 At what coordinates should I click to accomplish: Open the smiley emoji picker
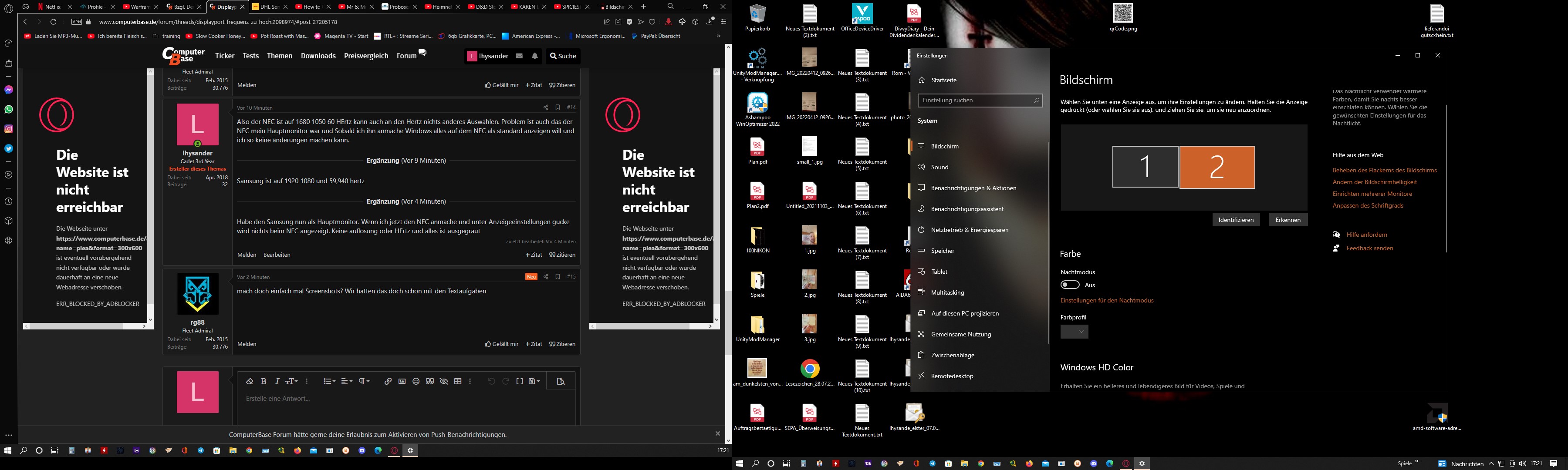pos(416,381)
